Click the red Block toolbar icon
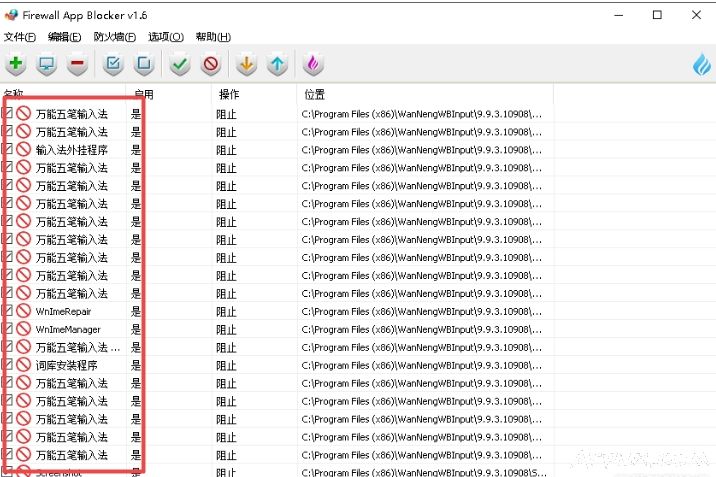Image resolution: width=716 pixels, height=477 pixels. pos(211,64)
